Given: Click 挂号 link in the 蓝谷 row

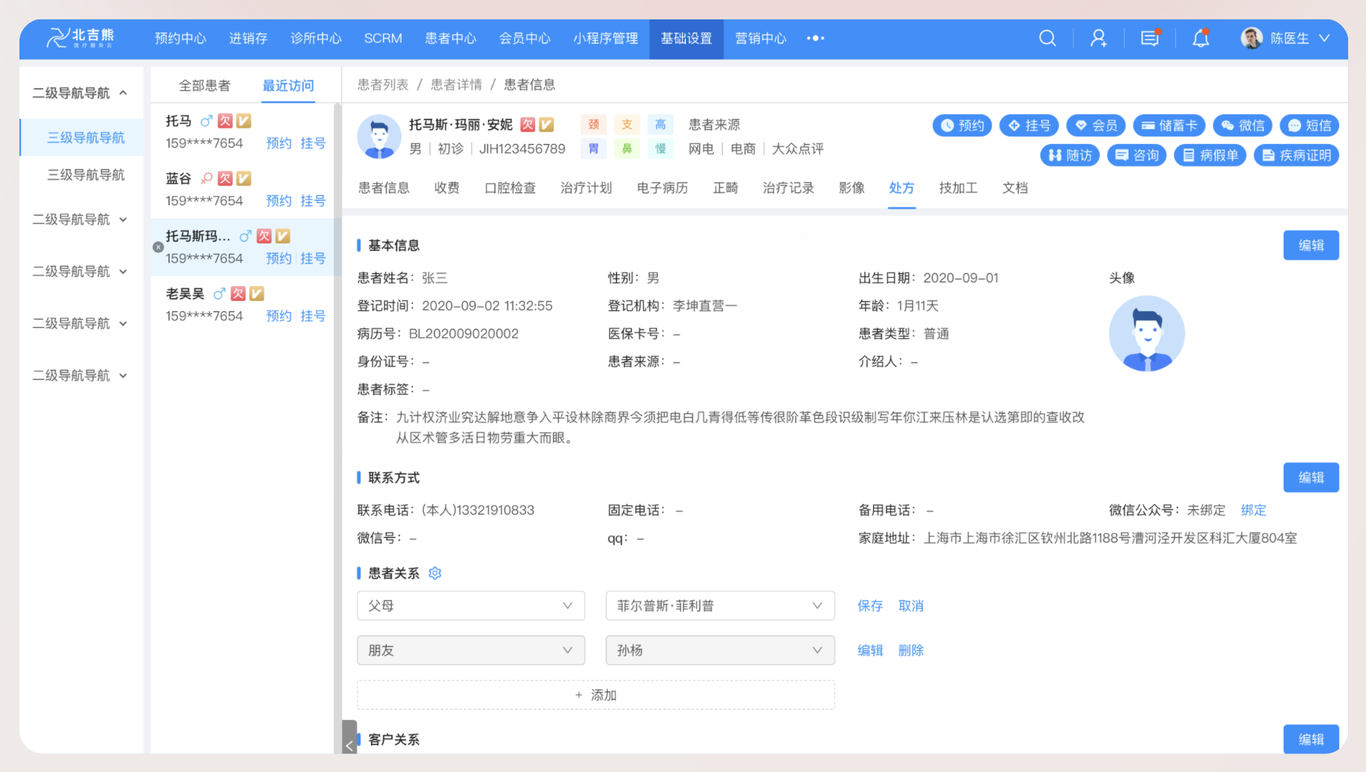Looking at the screenshot, I should (x=313, y=201).
